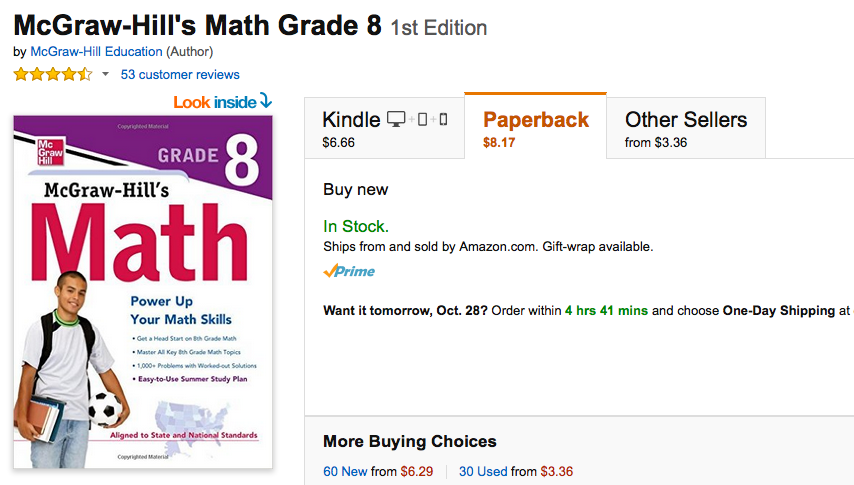Click the Other Sellers price from $3.36
This screenshot has height=485, width=854.
[x=656, y=143]
